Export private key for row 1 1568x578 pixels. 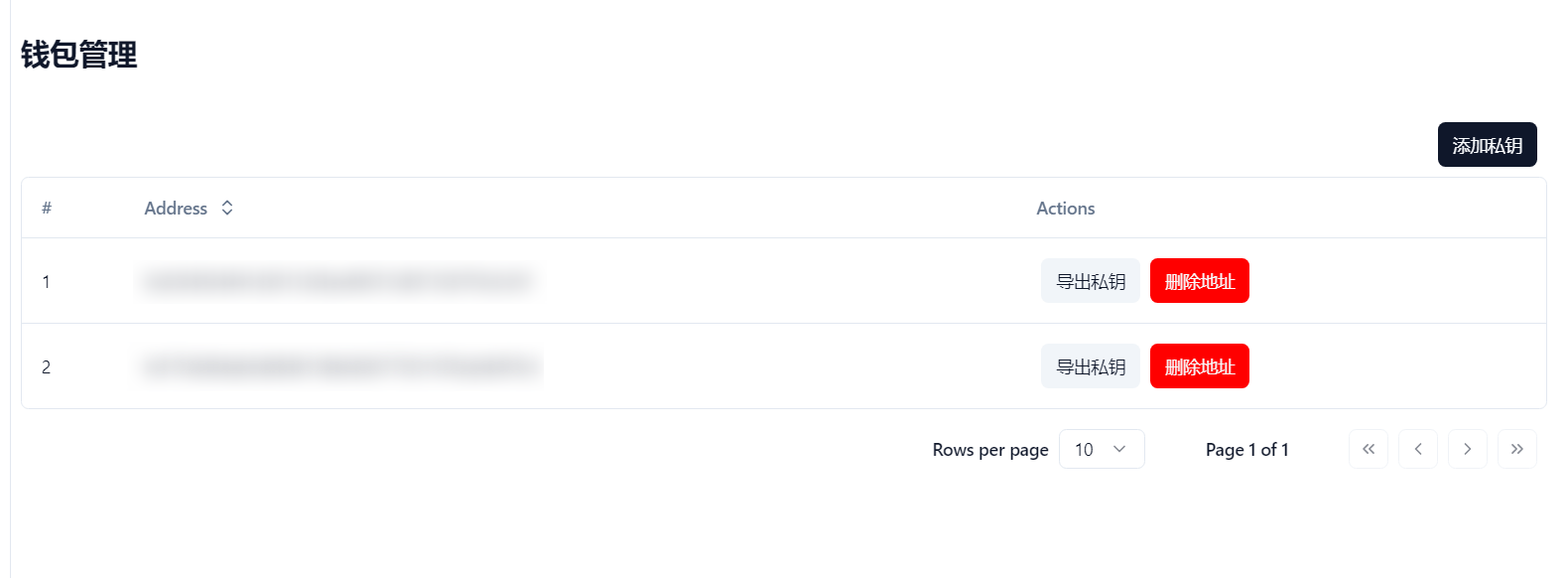point(1091,281)
